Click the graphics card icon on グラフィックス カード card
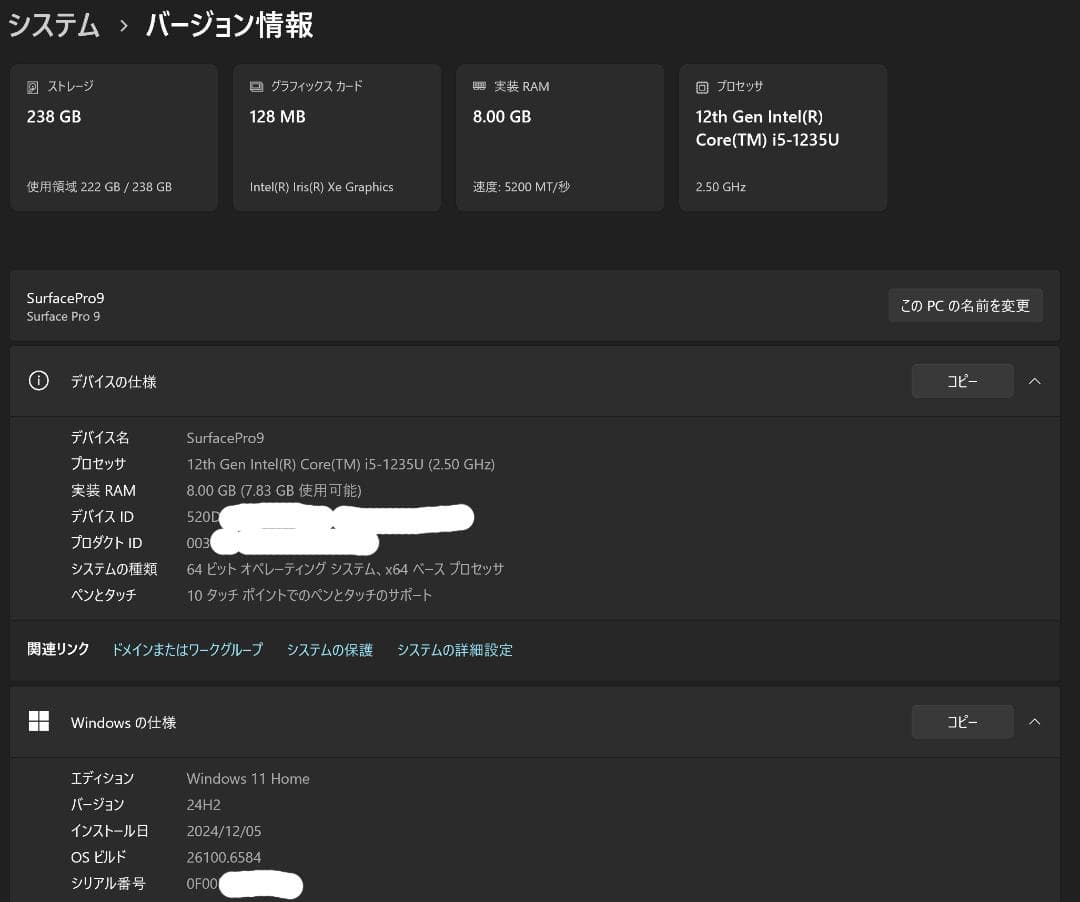Image resolution: width=1080 pixels, height=902 pixels. (x=257, y=86)
